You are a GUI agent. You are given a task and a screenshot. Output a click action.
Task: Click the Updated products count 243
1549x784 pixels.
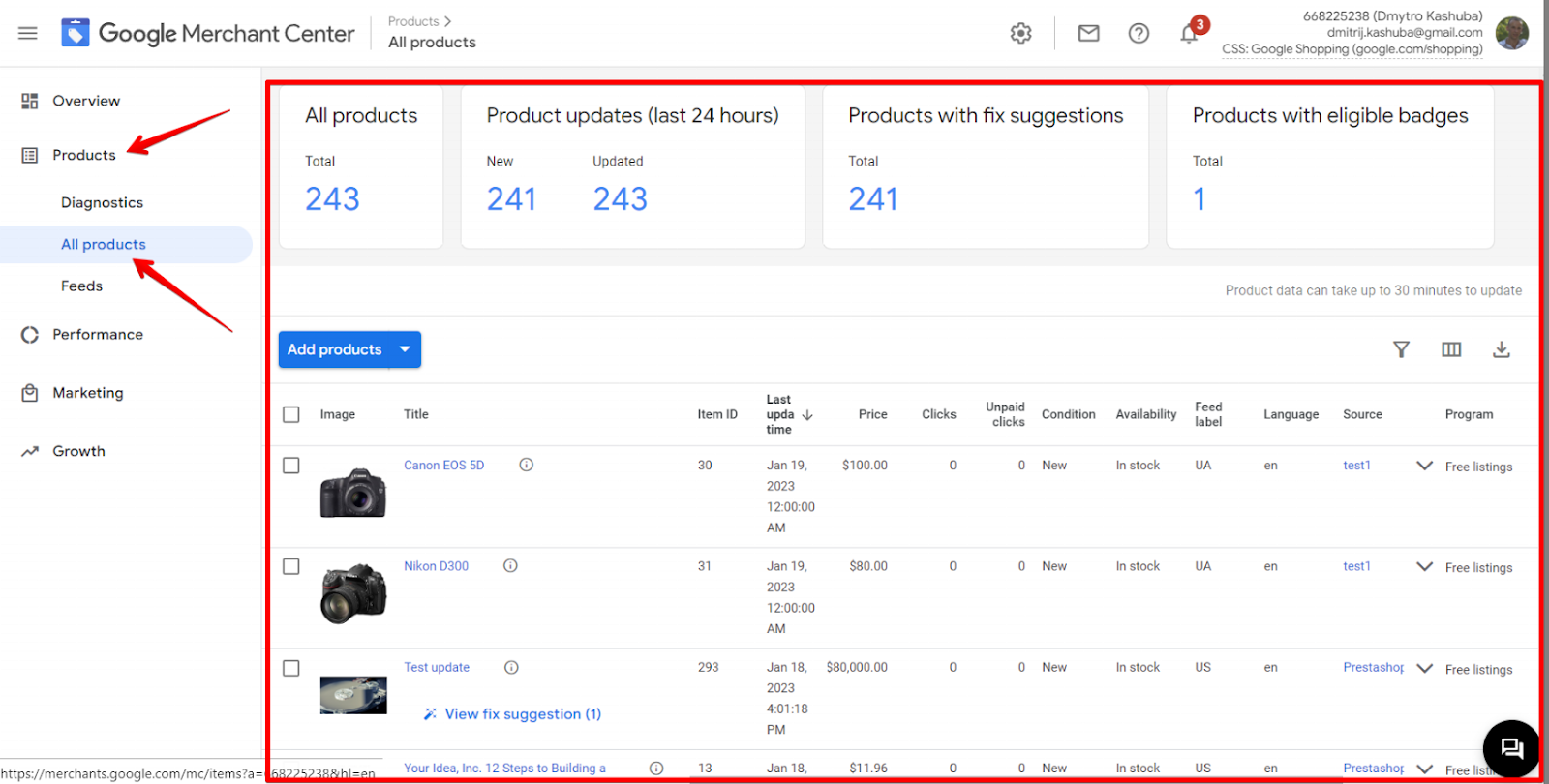tap(620, 199)
